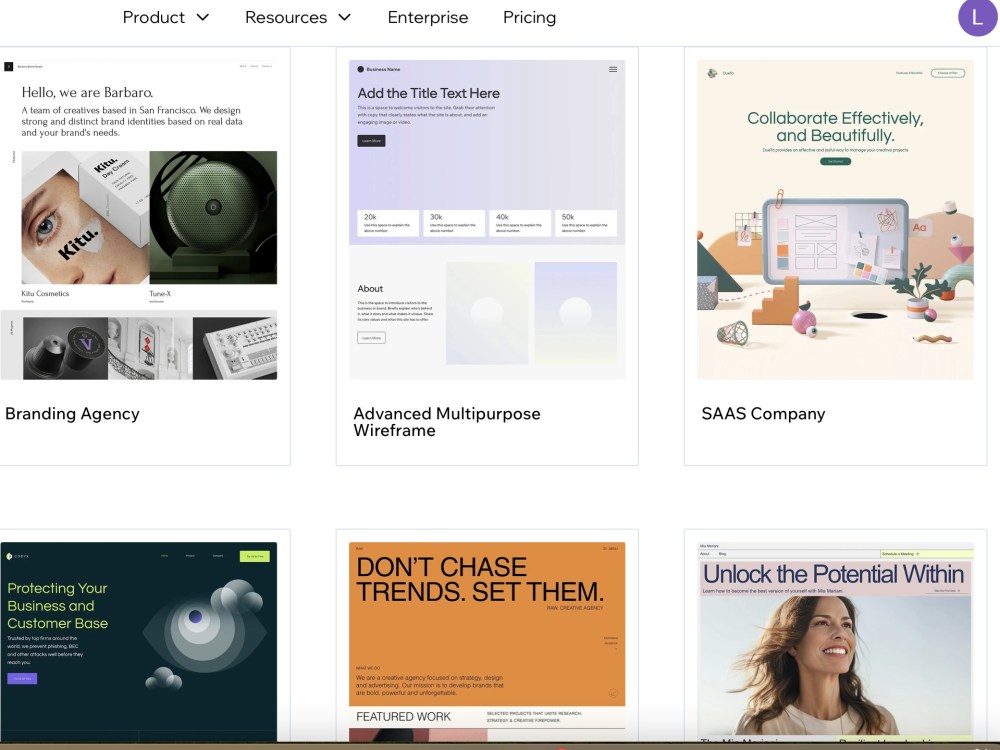Click the Kitu Cosmetics image in preview
1000x750 pixels.
tap(85, 217)
